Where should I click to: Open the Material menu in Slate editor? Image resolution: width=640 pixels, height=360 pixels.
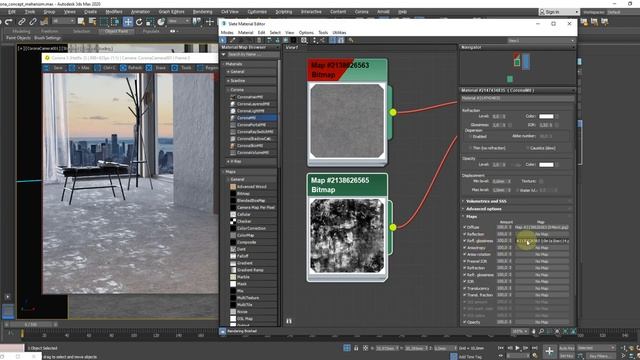[245, 33]
